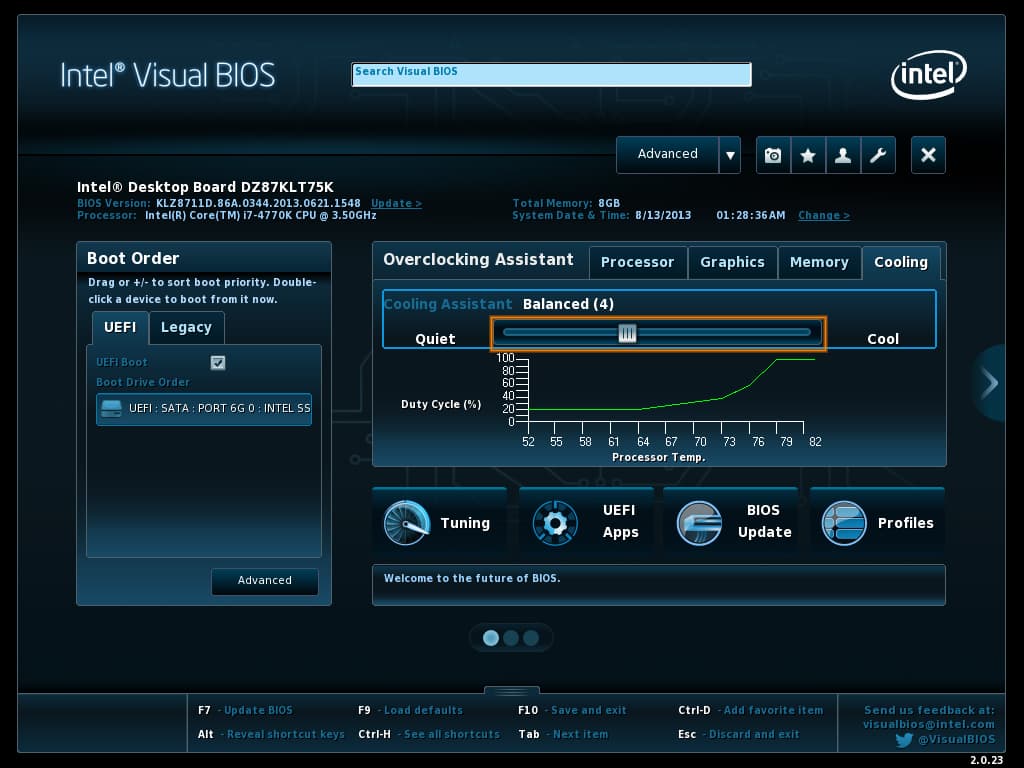Click the Intel Visual BIOS title
Screen dimensions: 1024x768
point(168,75)
